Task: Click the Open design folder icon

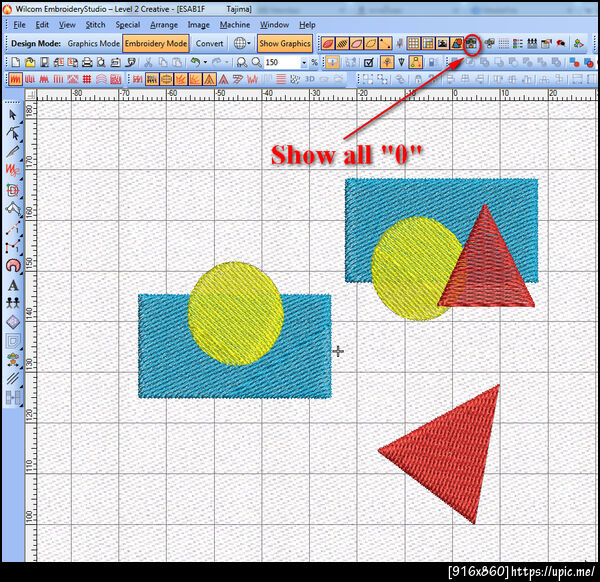Action: pyautogui.click(x=30, y=62)
